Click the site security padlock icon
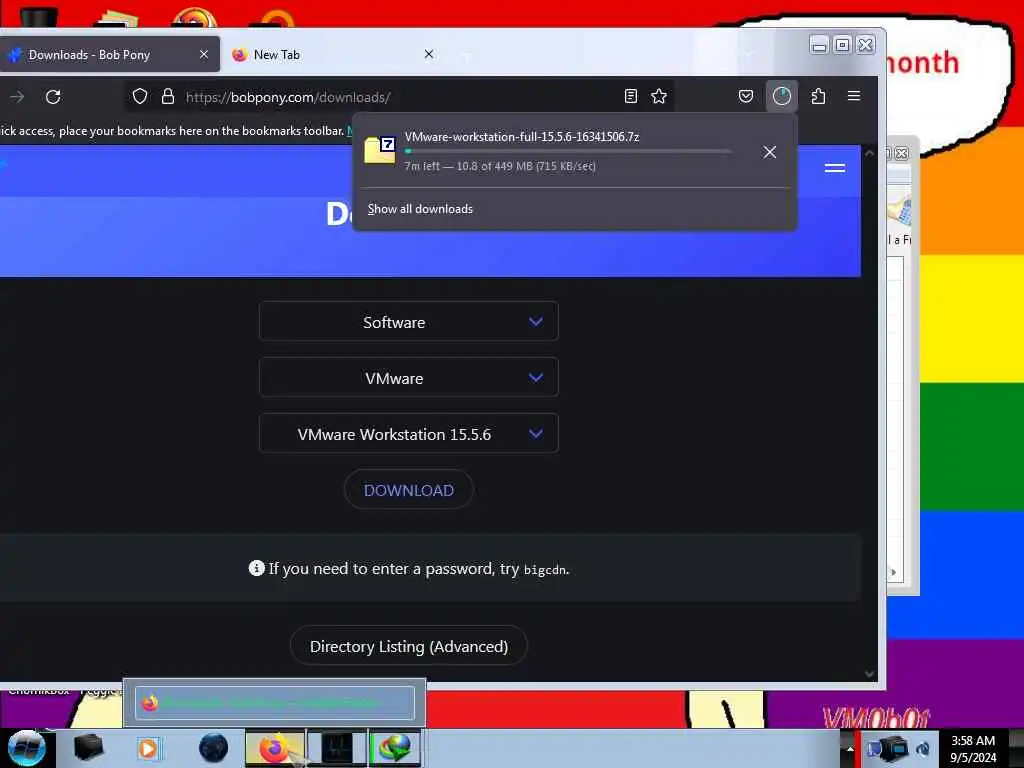This screenshot has width=1024, height=768. click(168, 97)
